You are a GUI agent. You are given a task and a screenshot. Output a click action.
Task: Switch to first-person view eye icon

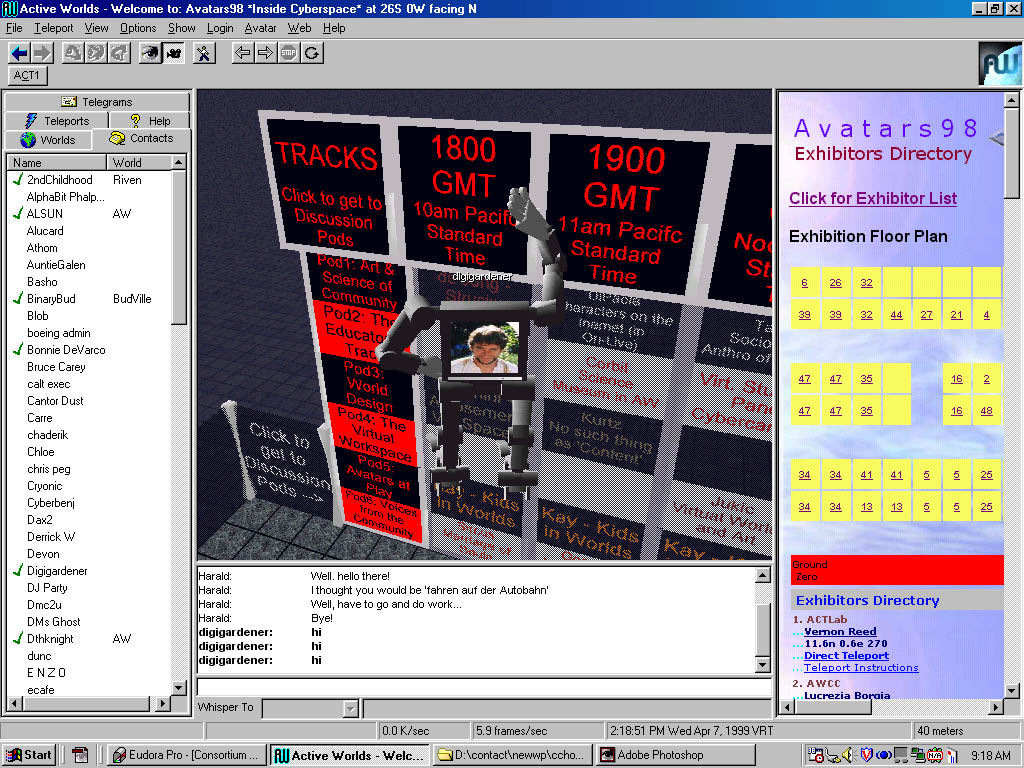150,53
